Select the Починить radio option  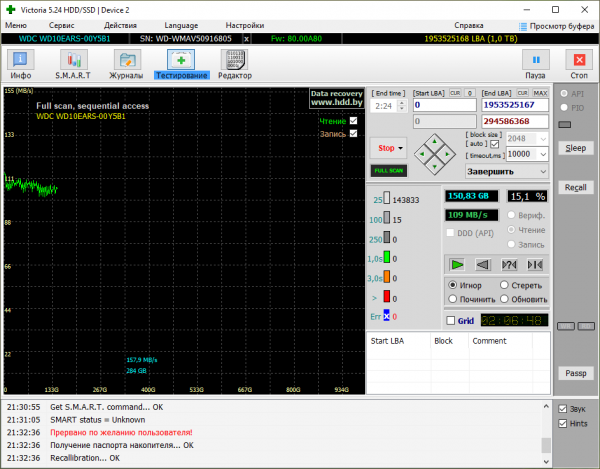(x=453, y=299)
